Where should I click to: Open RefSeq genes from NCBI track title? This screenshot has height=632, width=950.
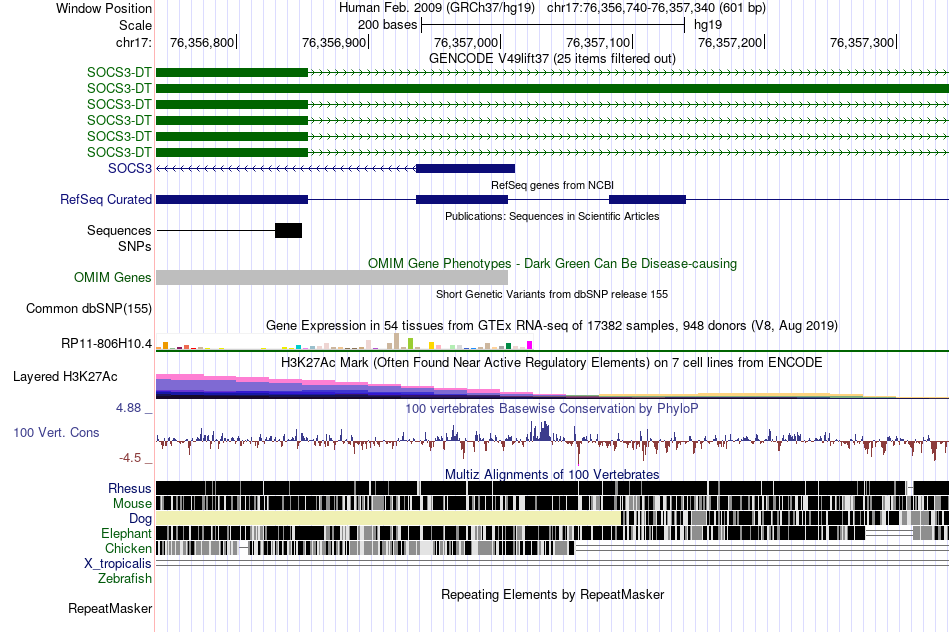click(x=552, y=185)
